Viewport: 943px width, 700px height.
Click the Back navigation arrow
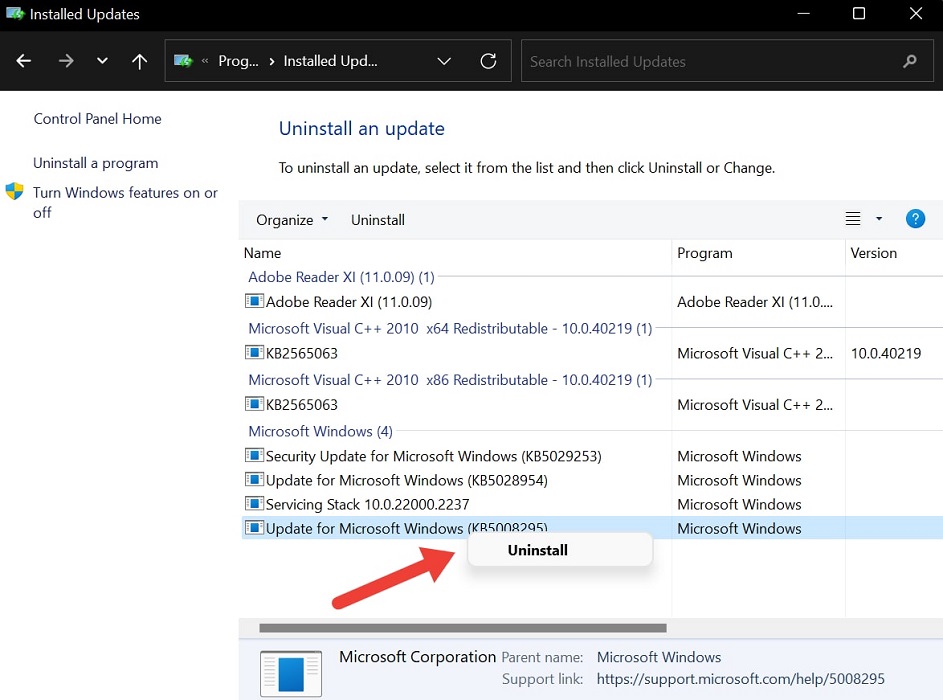(23, 61)
